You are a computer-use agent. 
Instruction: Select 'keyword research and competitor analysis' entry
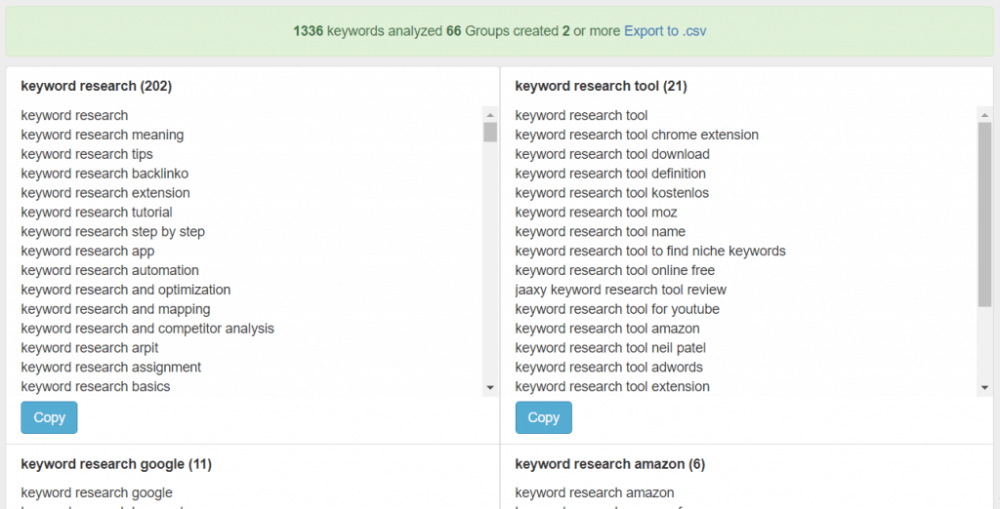pos(147,329)
